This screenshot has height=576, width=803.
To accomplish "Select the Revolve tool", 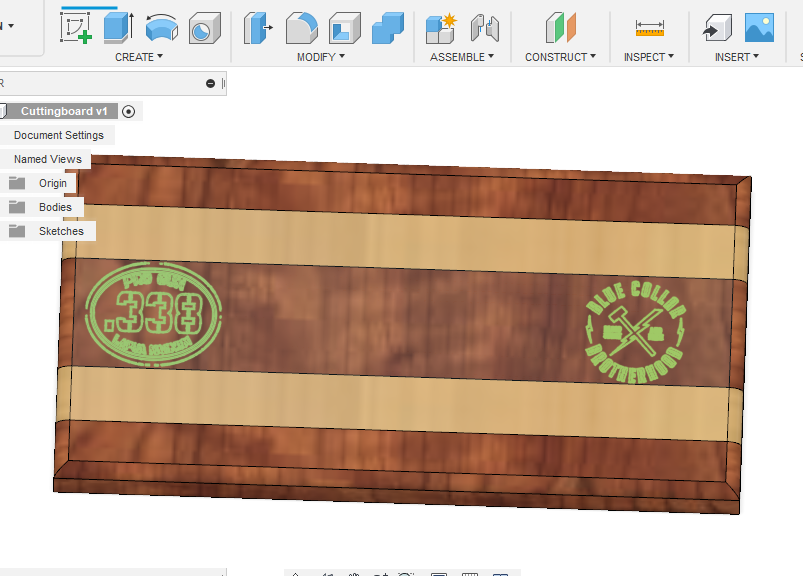I will tap(162, 28).
